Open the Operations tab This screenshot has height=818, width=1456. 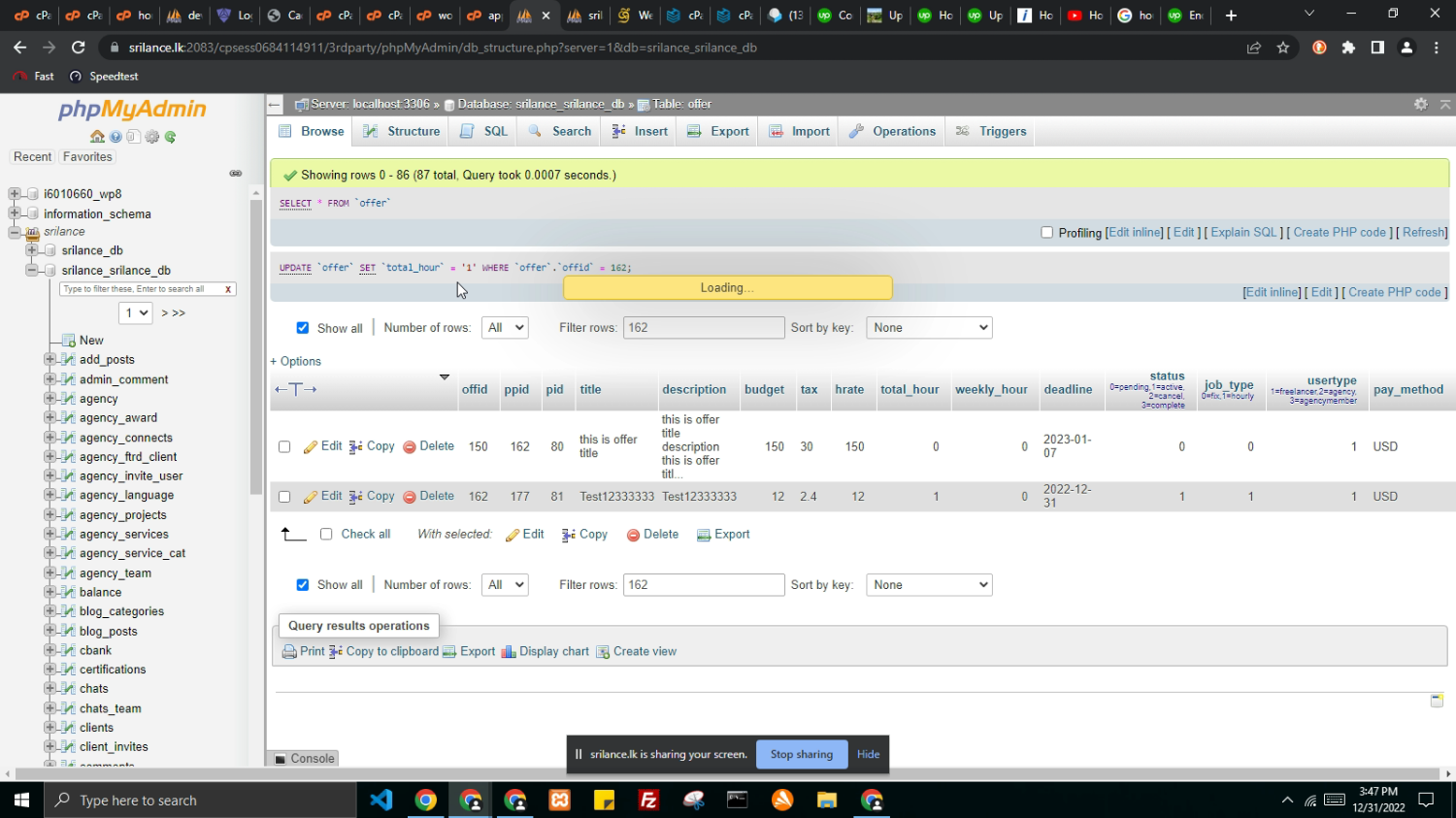[x=892, y=131]
